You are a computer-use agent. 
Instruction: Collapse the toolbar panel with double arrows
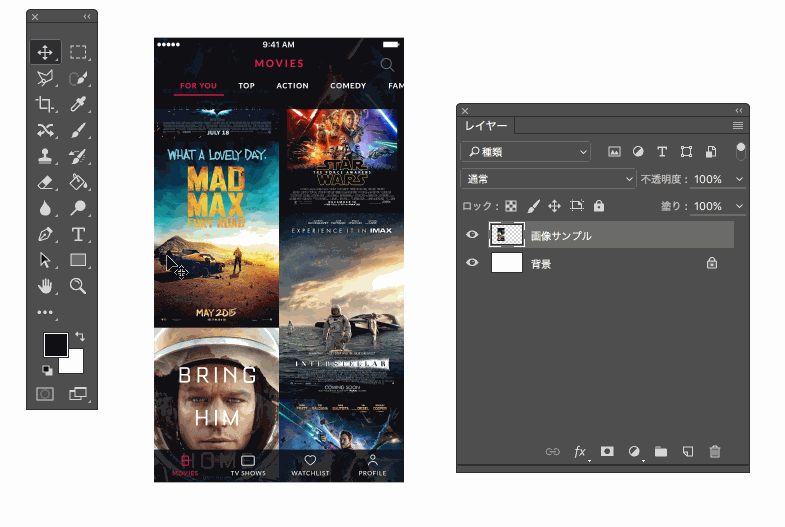pyautogui.click(x=87, y=17)
